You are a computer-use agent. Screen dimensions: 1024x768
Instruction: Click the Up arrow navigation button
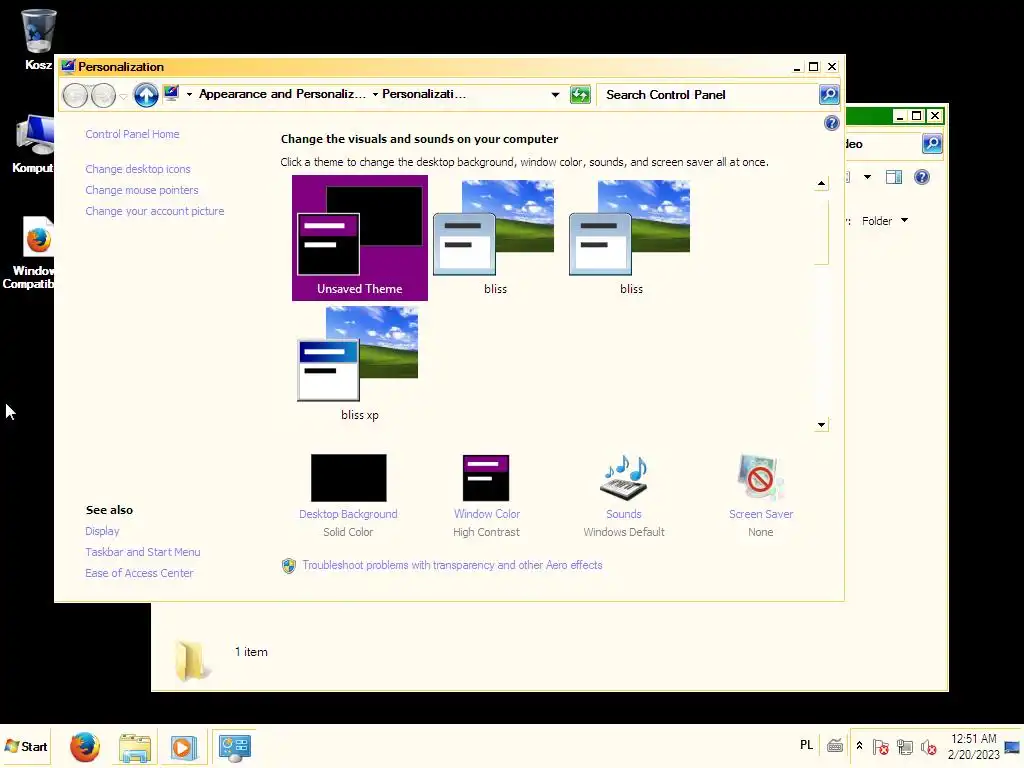pyautogui.click(x=146, y=95)
